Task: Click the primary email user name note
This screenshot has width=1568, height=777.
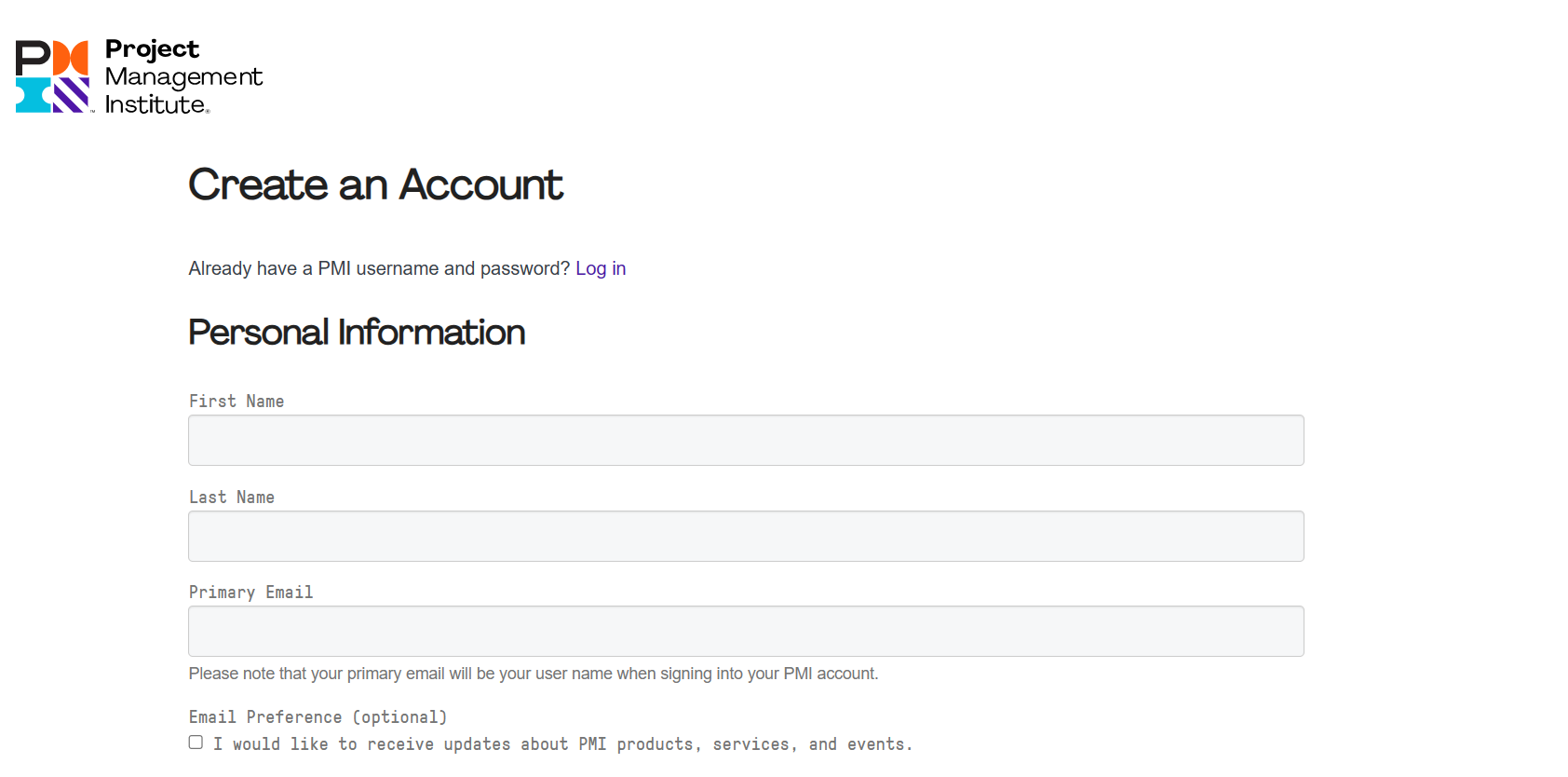Action: coord(533,674)
